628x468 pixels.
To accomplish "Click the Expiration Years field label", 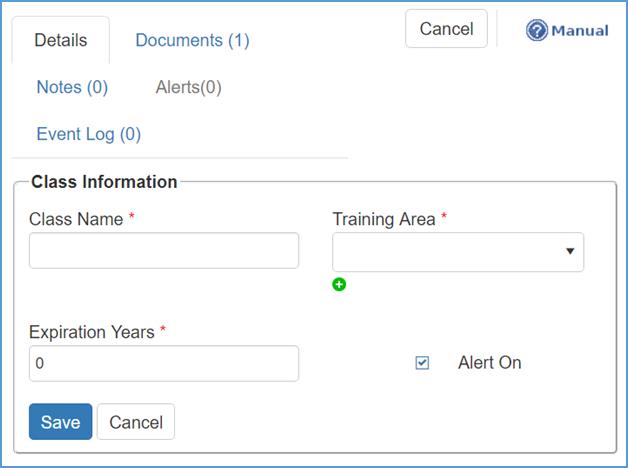I will click(x=92, y=332).
